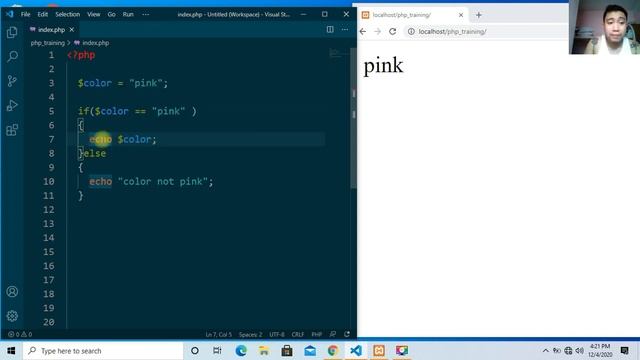Open XAMPP from taskbar
Screen dimensions: 640x360
[379, 351]
